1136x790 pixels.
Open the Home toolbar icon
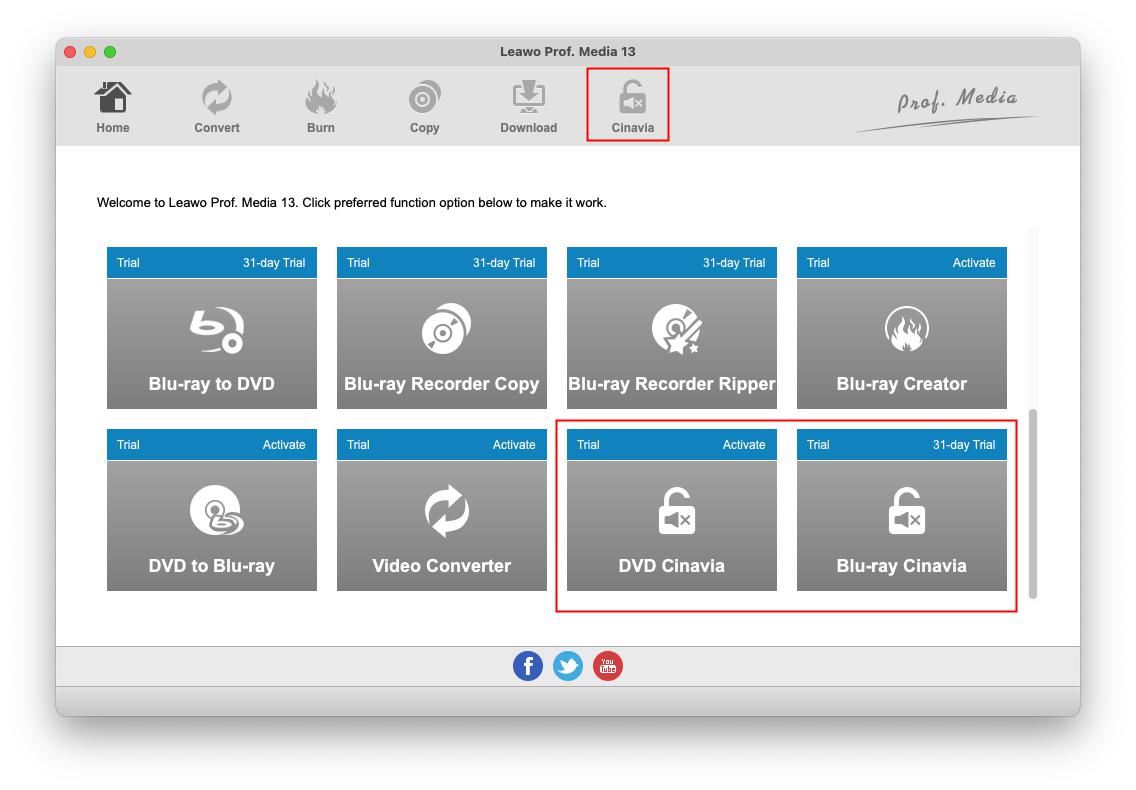113,105
